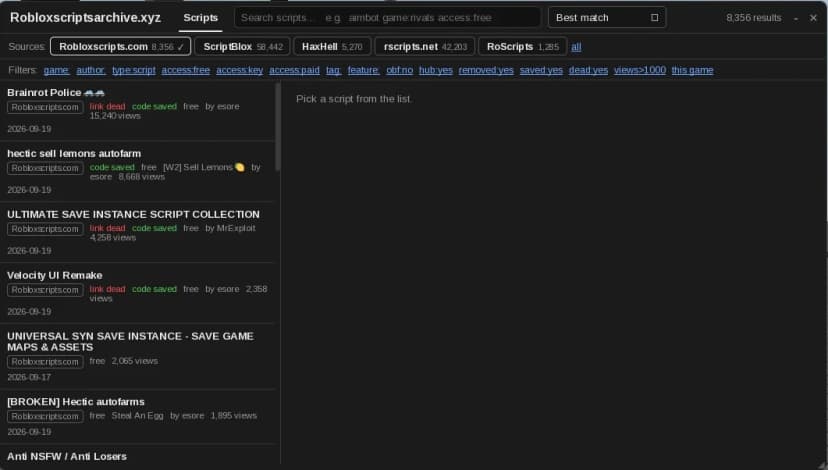The width and height of the screenshot is (828, 470).
Task: Click 'Steal An Egg' game label
Action: (137, 416)
